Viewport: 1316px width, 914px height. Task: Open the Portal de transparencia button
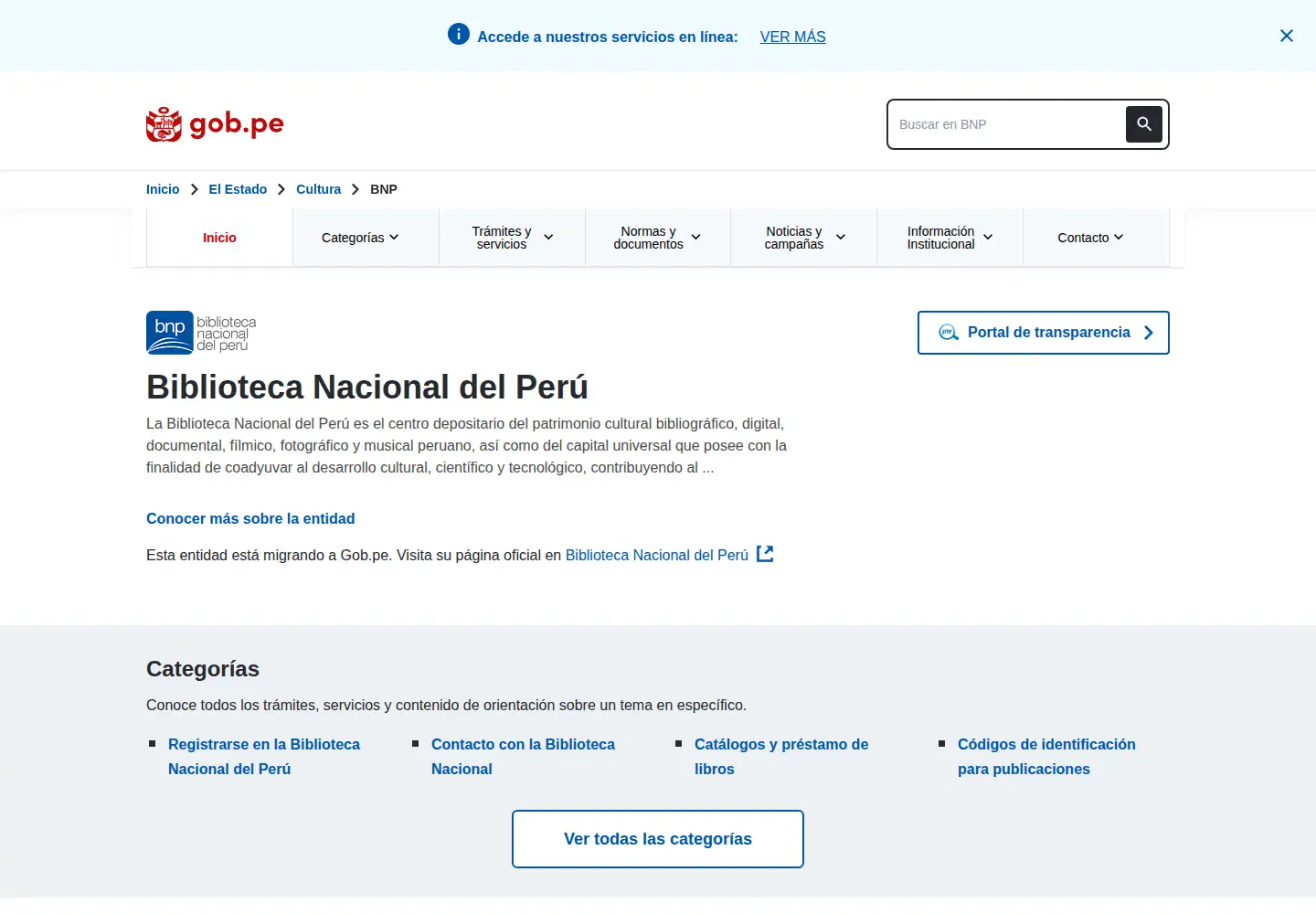point(1044,333)
